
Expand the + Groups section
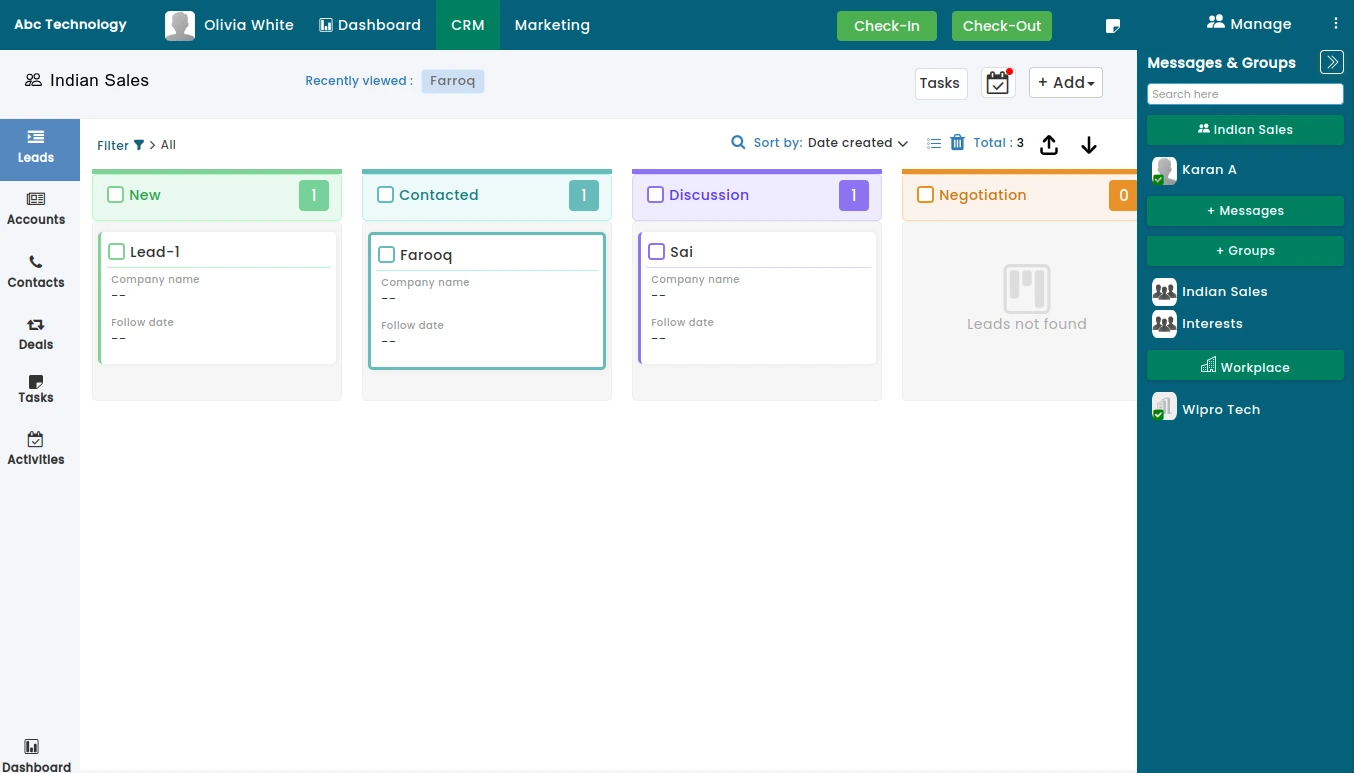coord(1245,251)
